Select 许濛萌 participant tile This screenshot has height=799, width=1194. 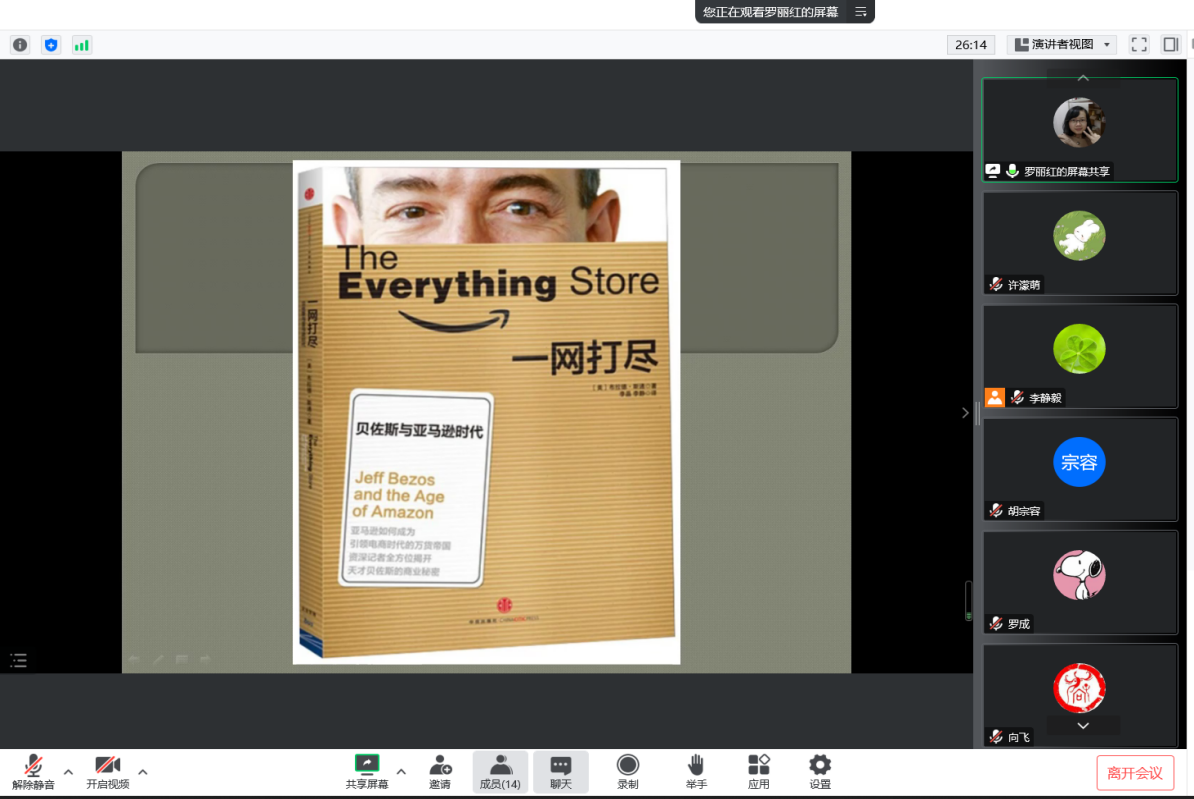pyautogui.click(x=1080, y=243)
